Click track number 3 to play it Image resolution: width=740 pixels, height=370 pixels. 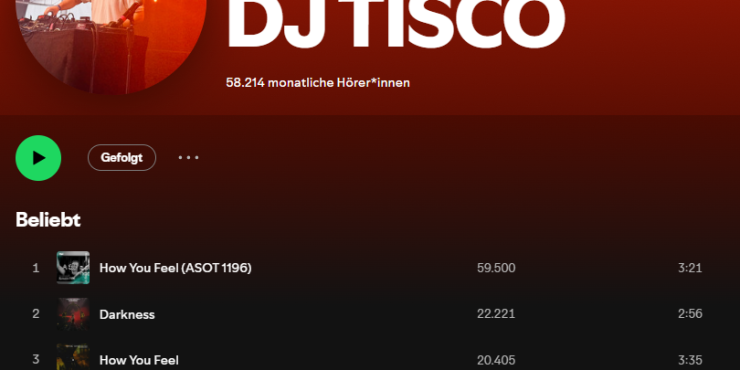pyautogui.click(x=36, y=360)
